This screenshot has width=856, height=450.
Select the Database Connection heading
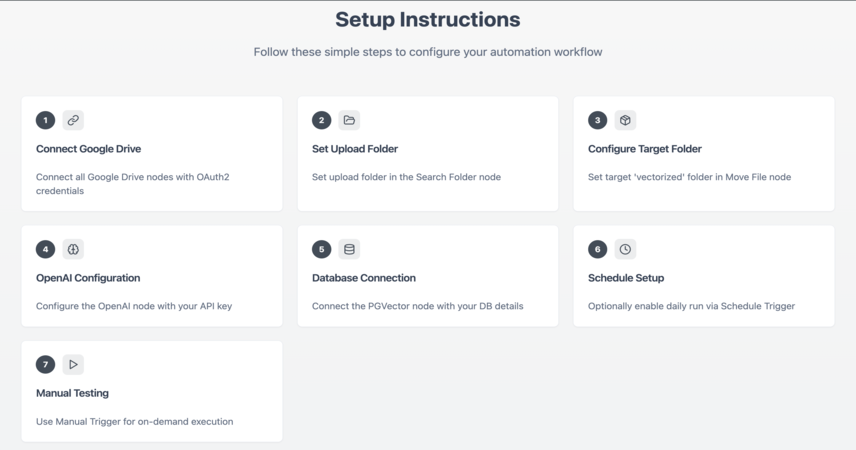click(364, 277)
